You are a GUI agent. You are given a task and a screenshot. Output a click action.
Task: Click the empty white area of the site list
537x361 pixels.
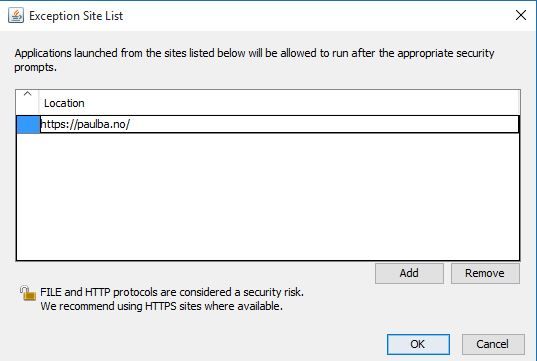click(268, 197)
